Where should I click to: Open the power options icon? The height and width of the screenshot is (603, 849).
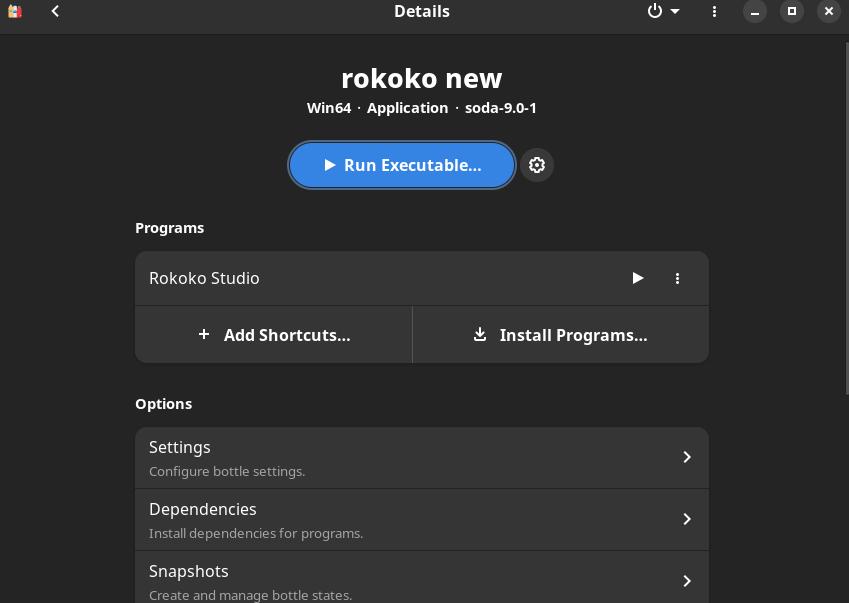655,11
